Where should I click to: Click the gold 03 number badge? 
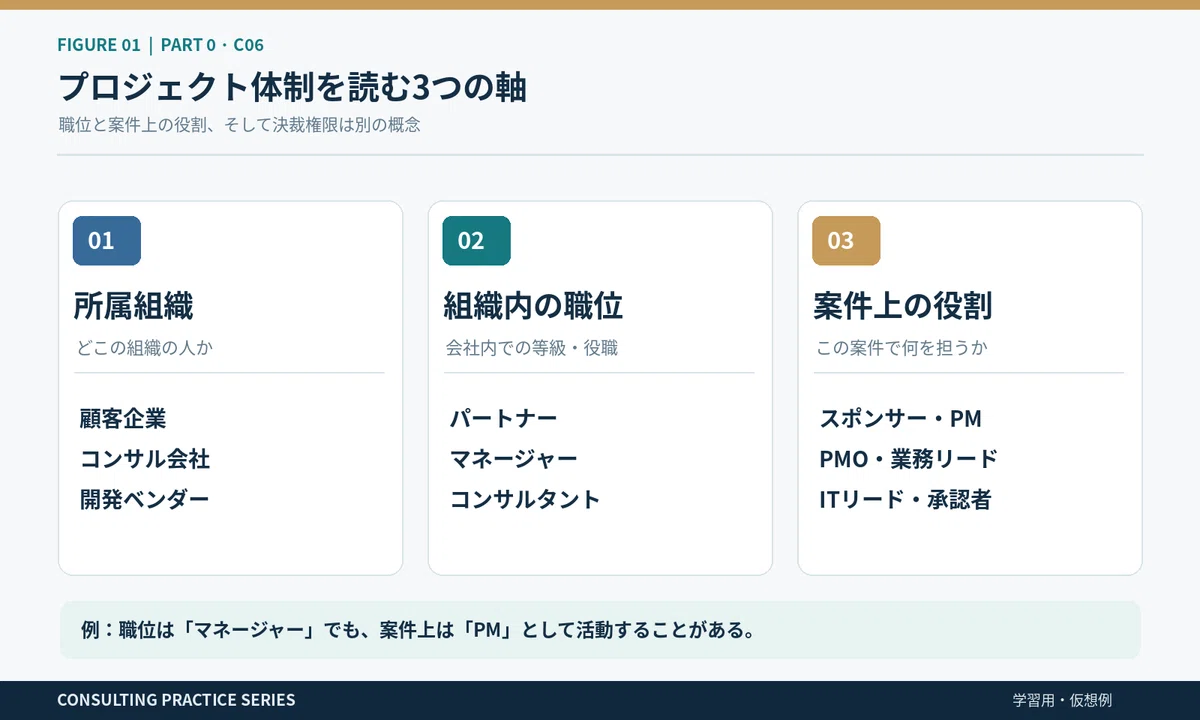(846, 241)
